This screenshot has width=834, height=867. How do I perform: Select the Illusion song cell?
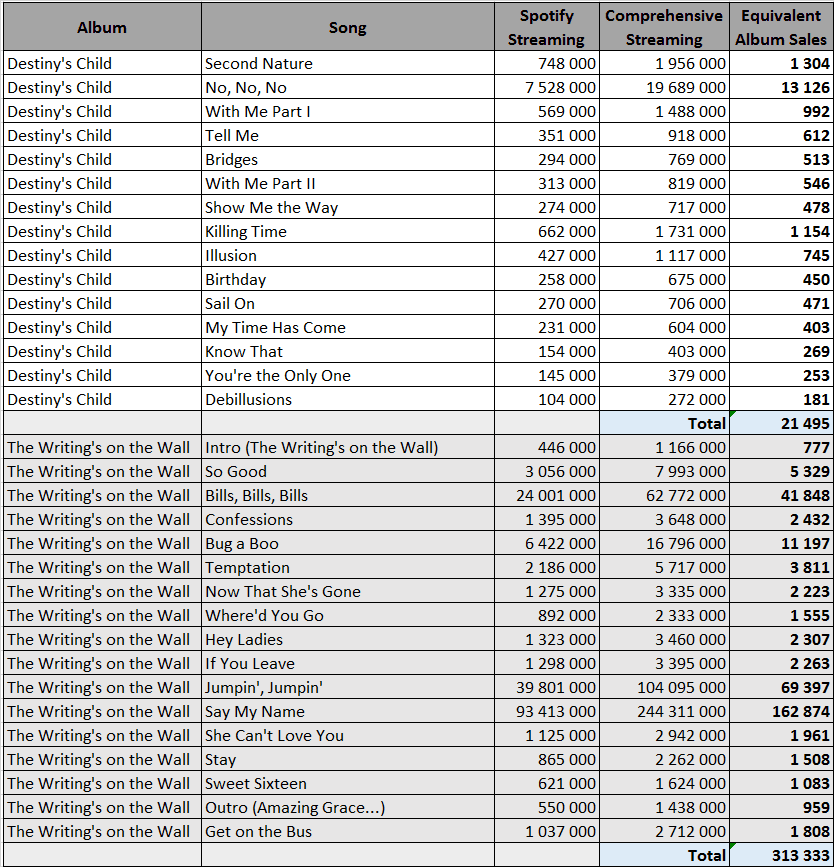point(348,255)
